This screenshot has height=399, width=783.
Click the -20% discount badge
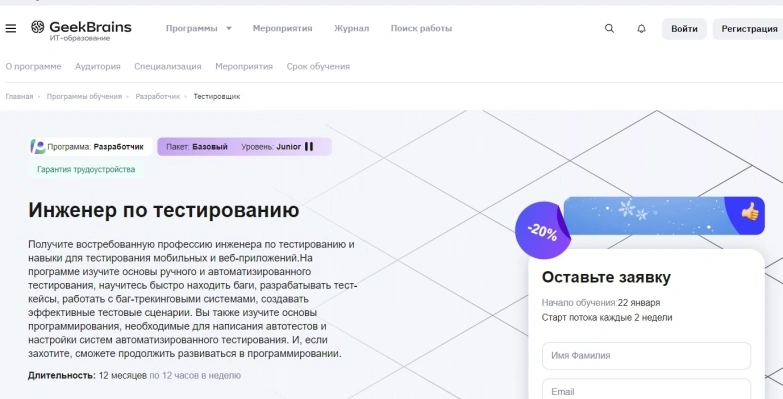point(542,230)
